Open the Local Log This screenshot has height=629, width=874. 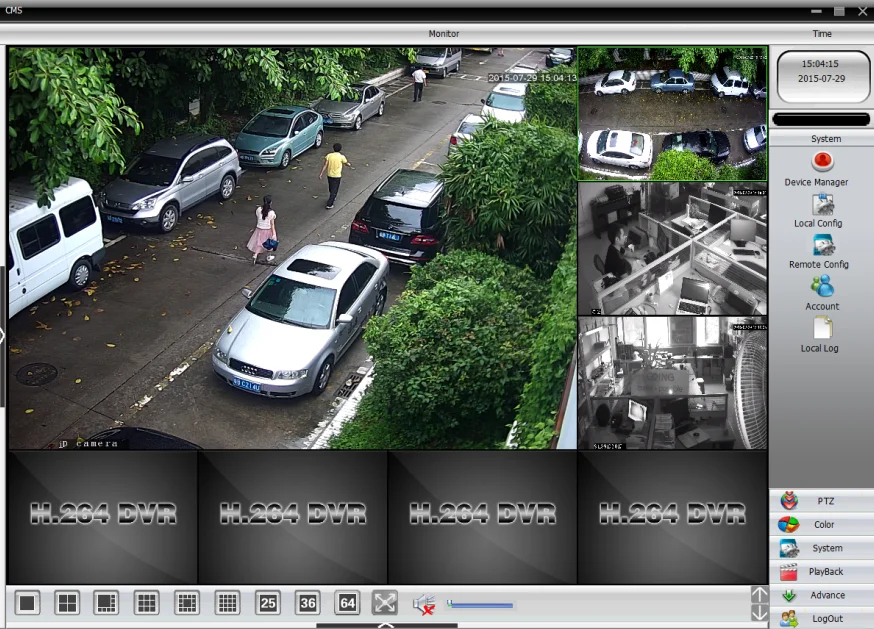[x=822, y=329]
